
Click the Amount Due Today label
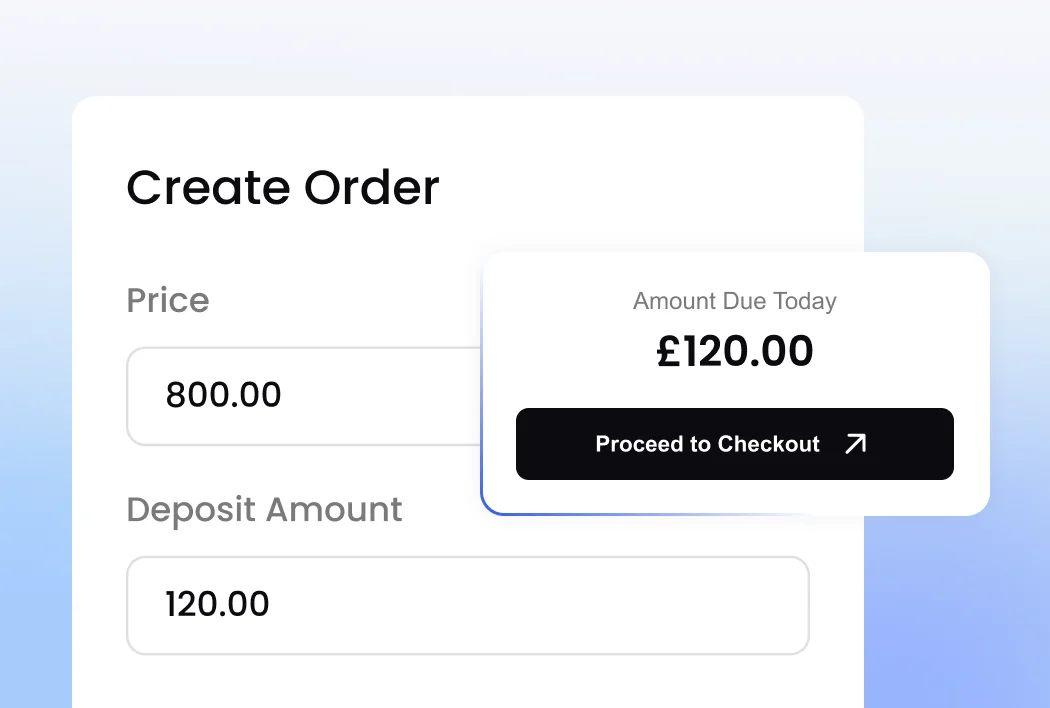tap(735, 300)
